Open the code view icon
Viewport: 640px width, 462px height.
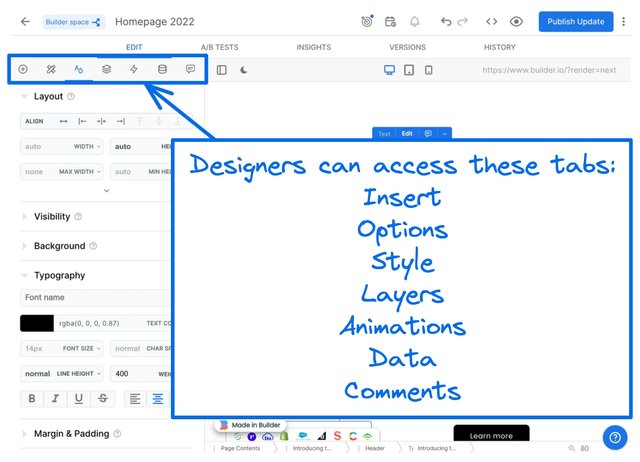[x=491, y=22]
